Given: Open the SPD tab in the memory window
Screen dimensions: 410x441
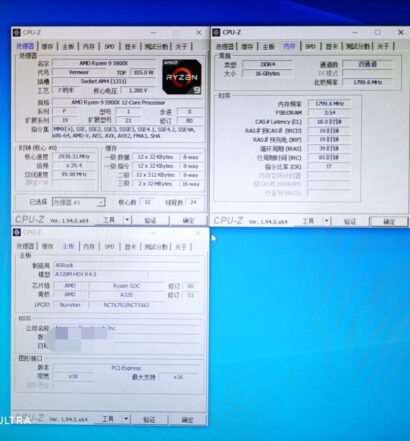Looking at the screenshot, I should (310, 47).
